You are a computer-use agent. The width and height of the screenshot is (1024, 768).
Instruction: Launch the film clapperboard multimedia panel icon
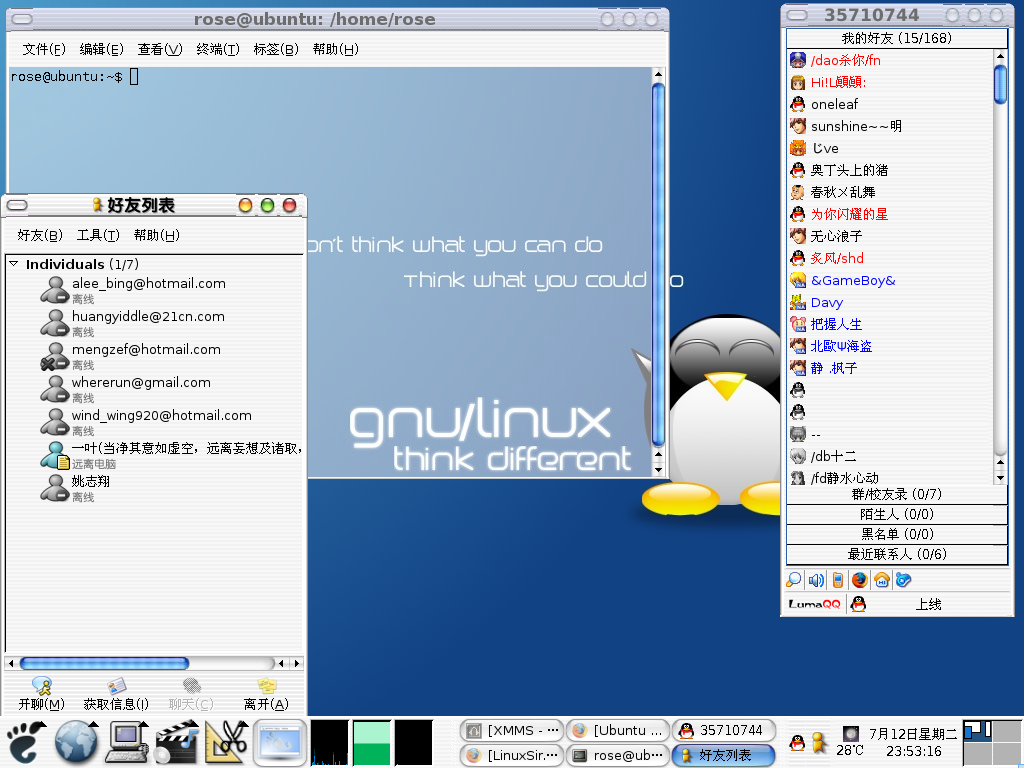177,743
